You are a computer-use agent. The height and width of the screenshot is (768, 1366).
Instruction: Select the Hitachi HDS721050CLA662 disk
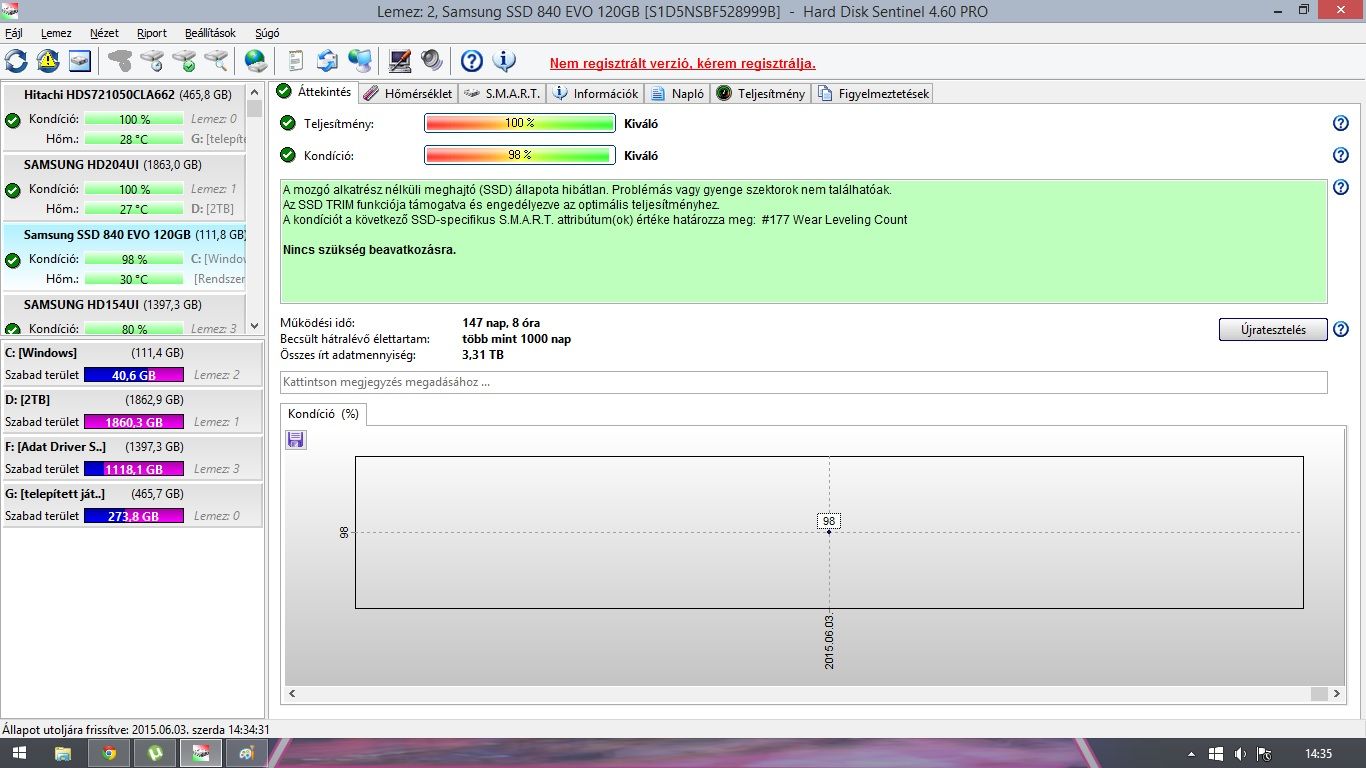(125, 117)
